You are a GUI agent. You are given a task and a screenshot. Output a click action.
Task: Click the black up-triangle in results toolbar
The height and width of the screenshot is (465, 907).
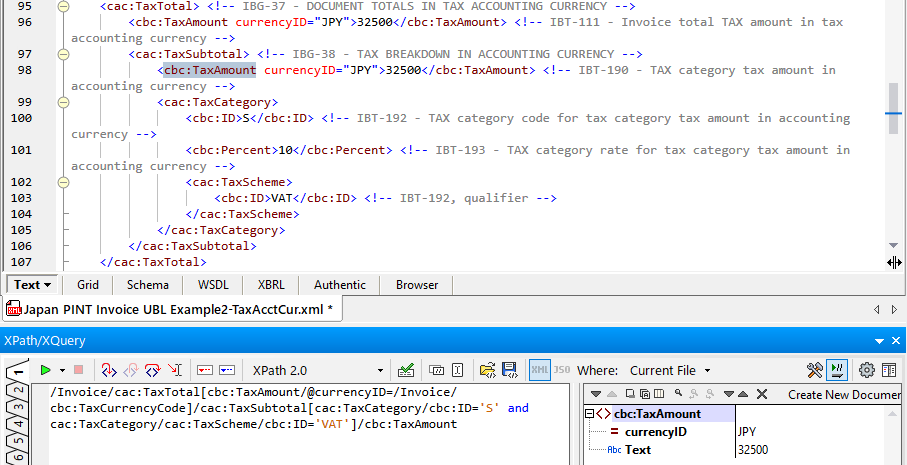point(743,394)
